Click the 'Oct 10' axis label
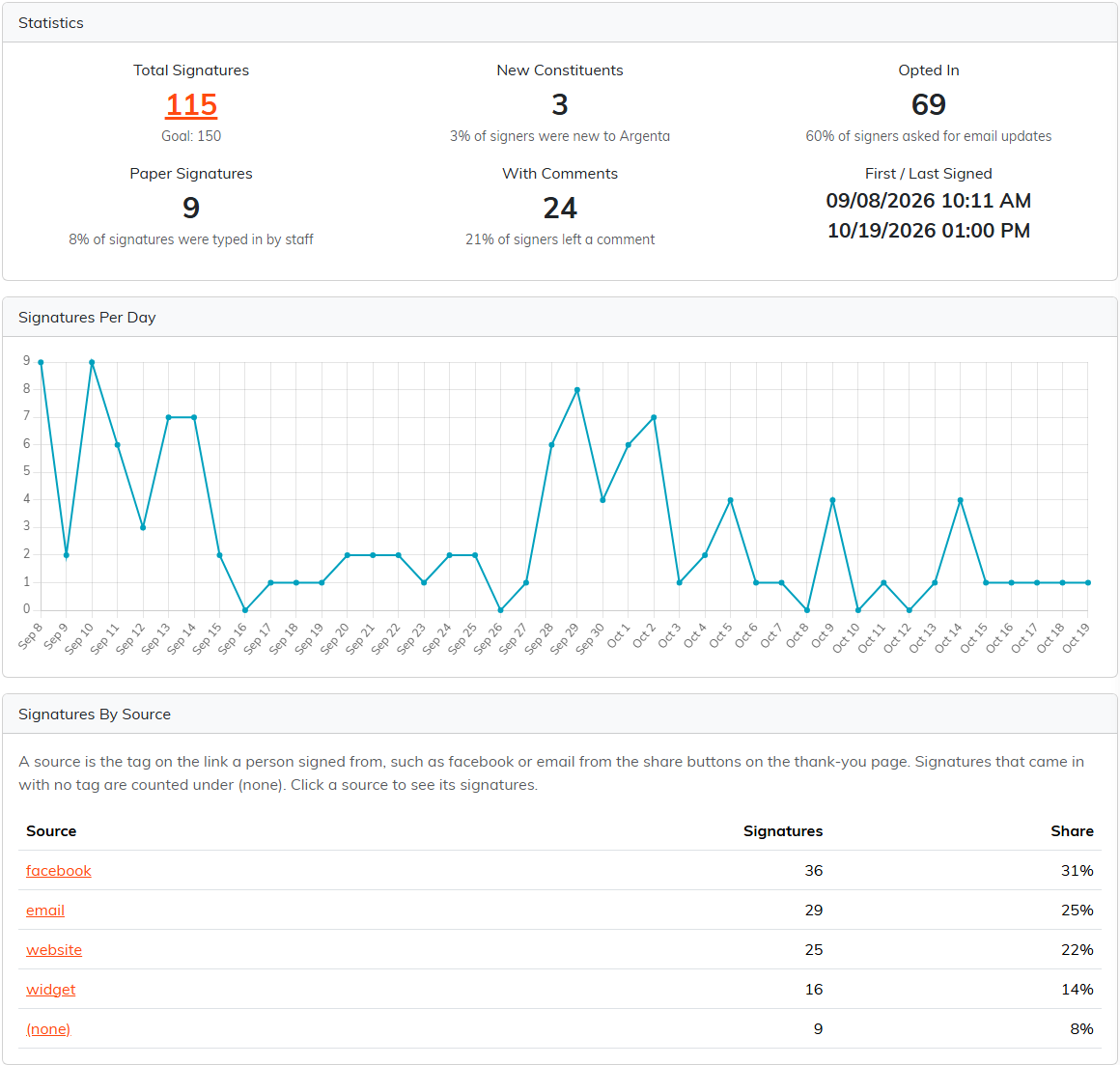This screenshot has width=1120, height=1065. tap(846, 638)
